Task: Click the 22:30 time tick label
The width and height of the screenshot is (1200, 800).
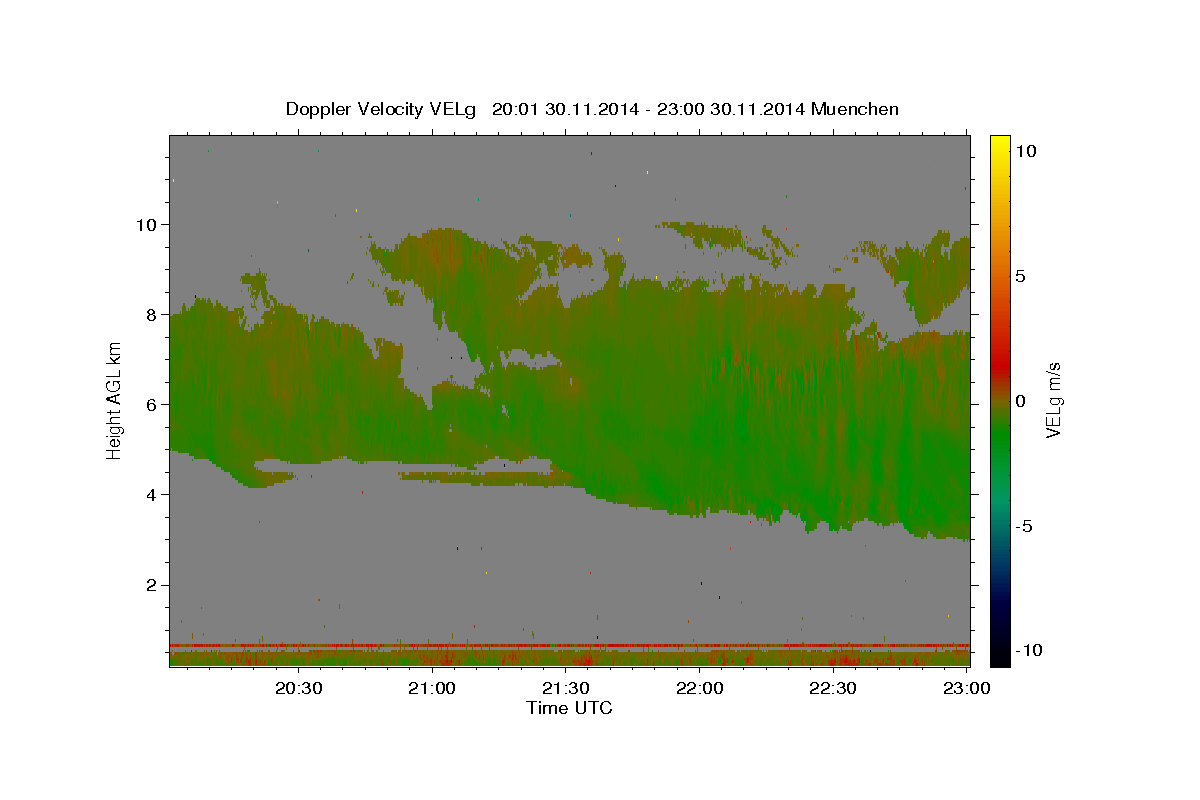Action: pyautogui.click(x=832, y=688)
